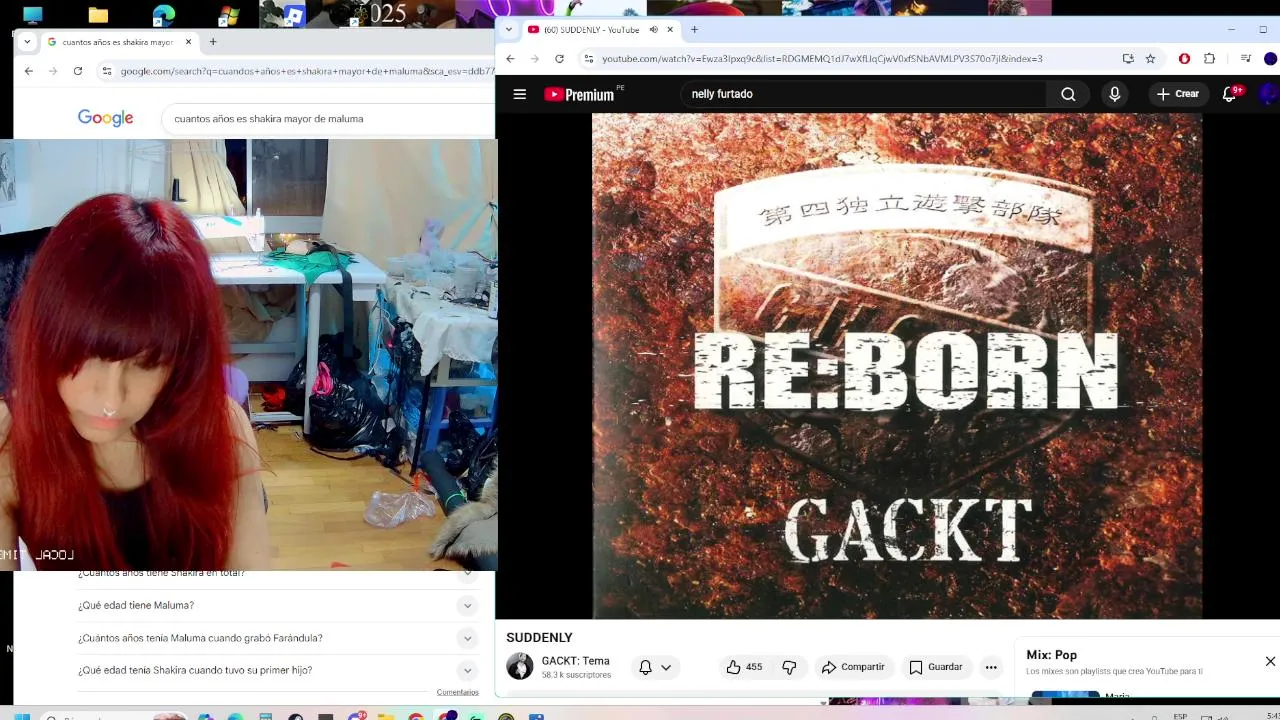The width and height of the screenshot is (1280, 720).
Task: View site information in the Google window
Action: pyautogui.click(x=107, y=71)
